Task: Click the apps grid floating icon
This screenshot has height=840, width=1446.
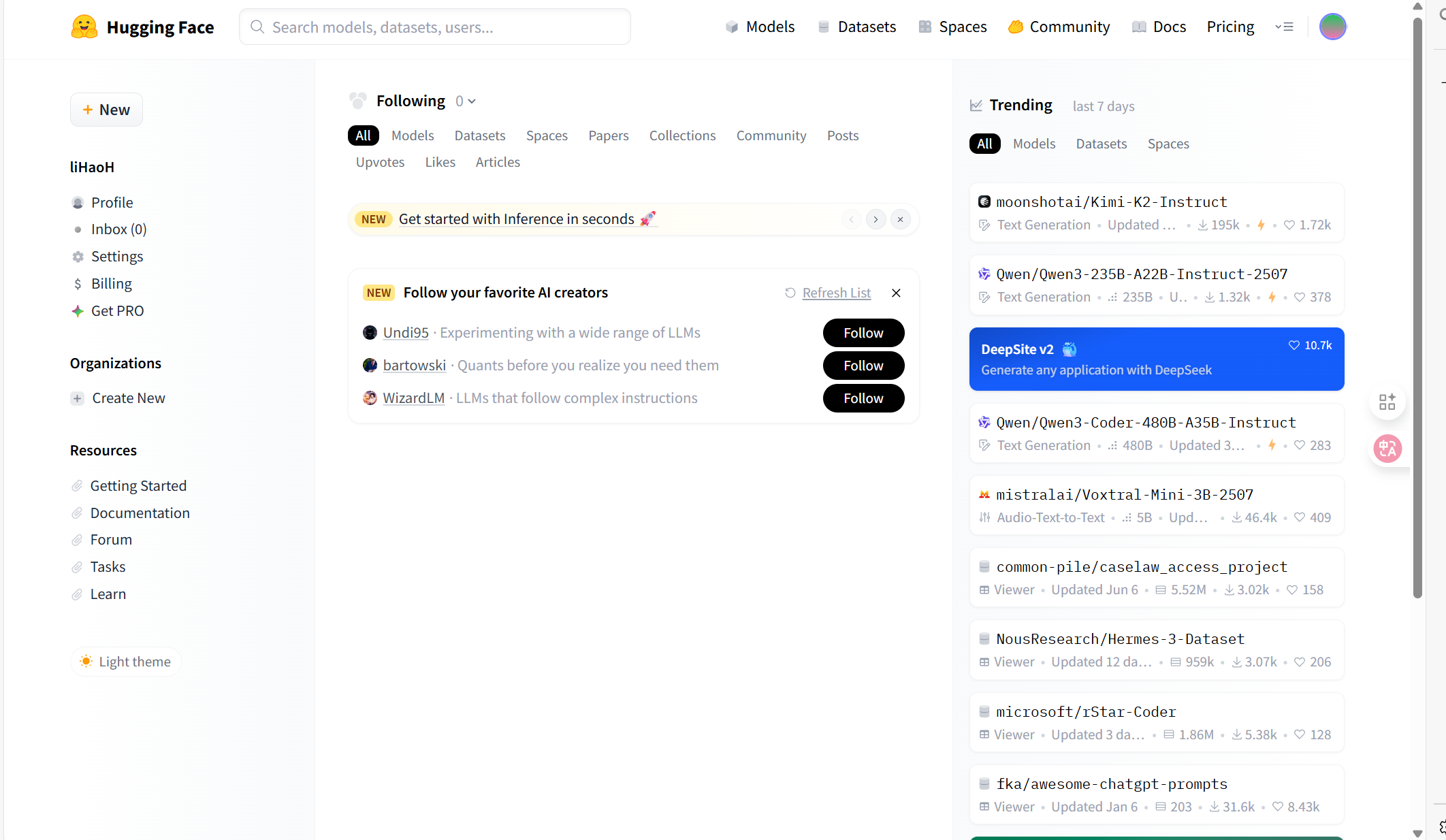Action: (1387, 402)
